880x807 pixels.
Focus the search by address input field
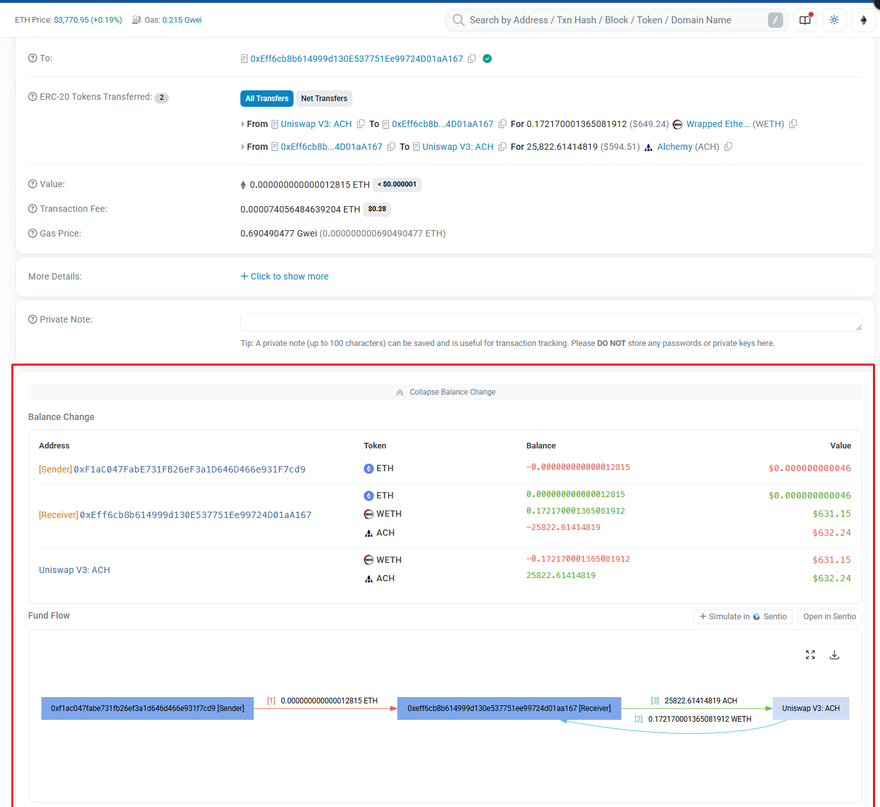(x=615, y=20)
